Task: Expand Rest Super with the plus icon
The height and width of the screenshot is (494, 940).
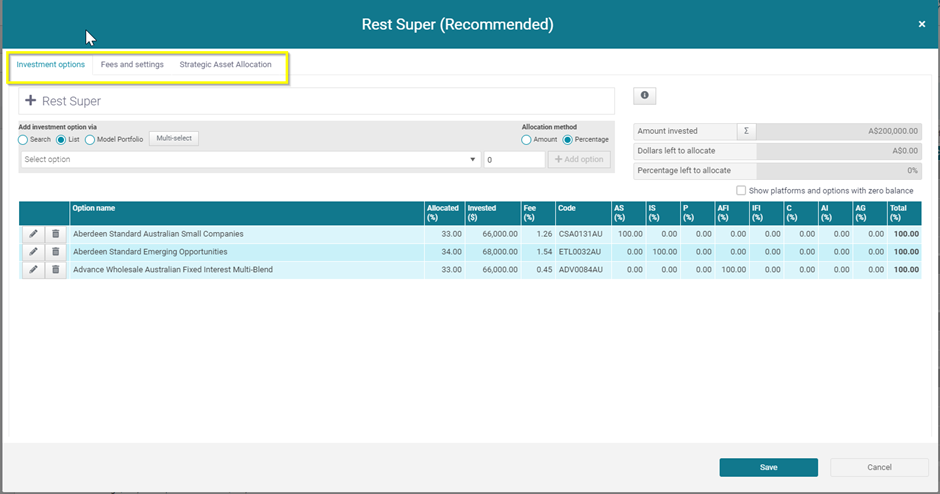Action: 31,101
